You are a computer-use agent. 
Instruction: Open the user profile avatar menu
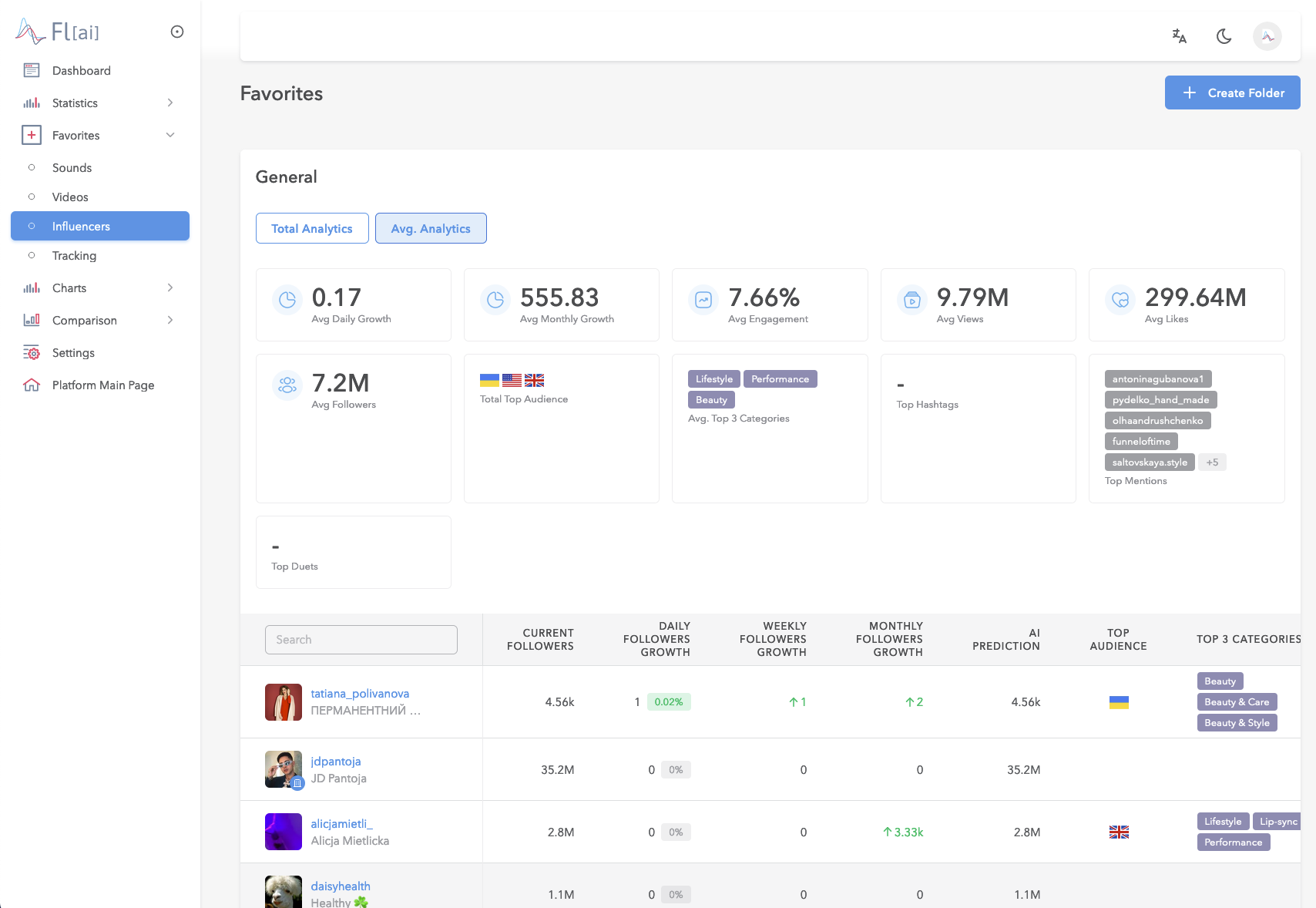pos(1267,36)
